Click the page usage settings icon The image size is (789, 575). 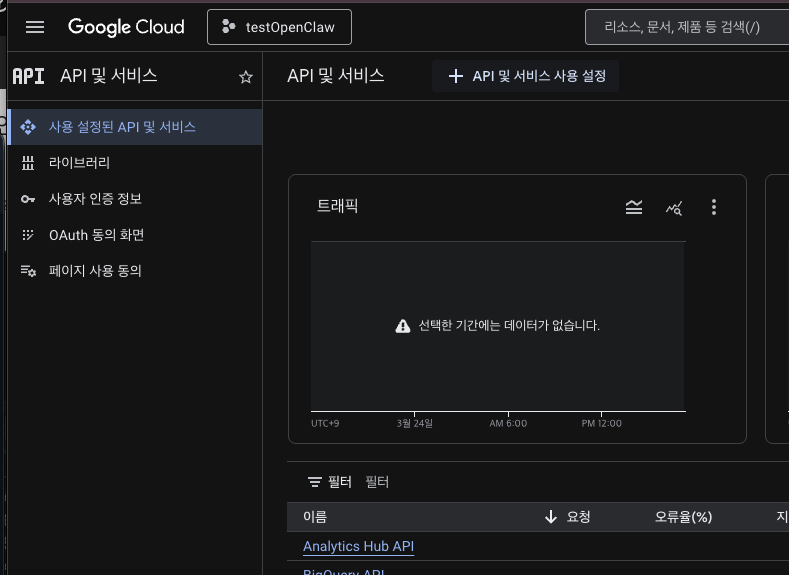click(x=28, y=271)
